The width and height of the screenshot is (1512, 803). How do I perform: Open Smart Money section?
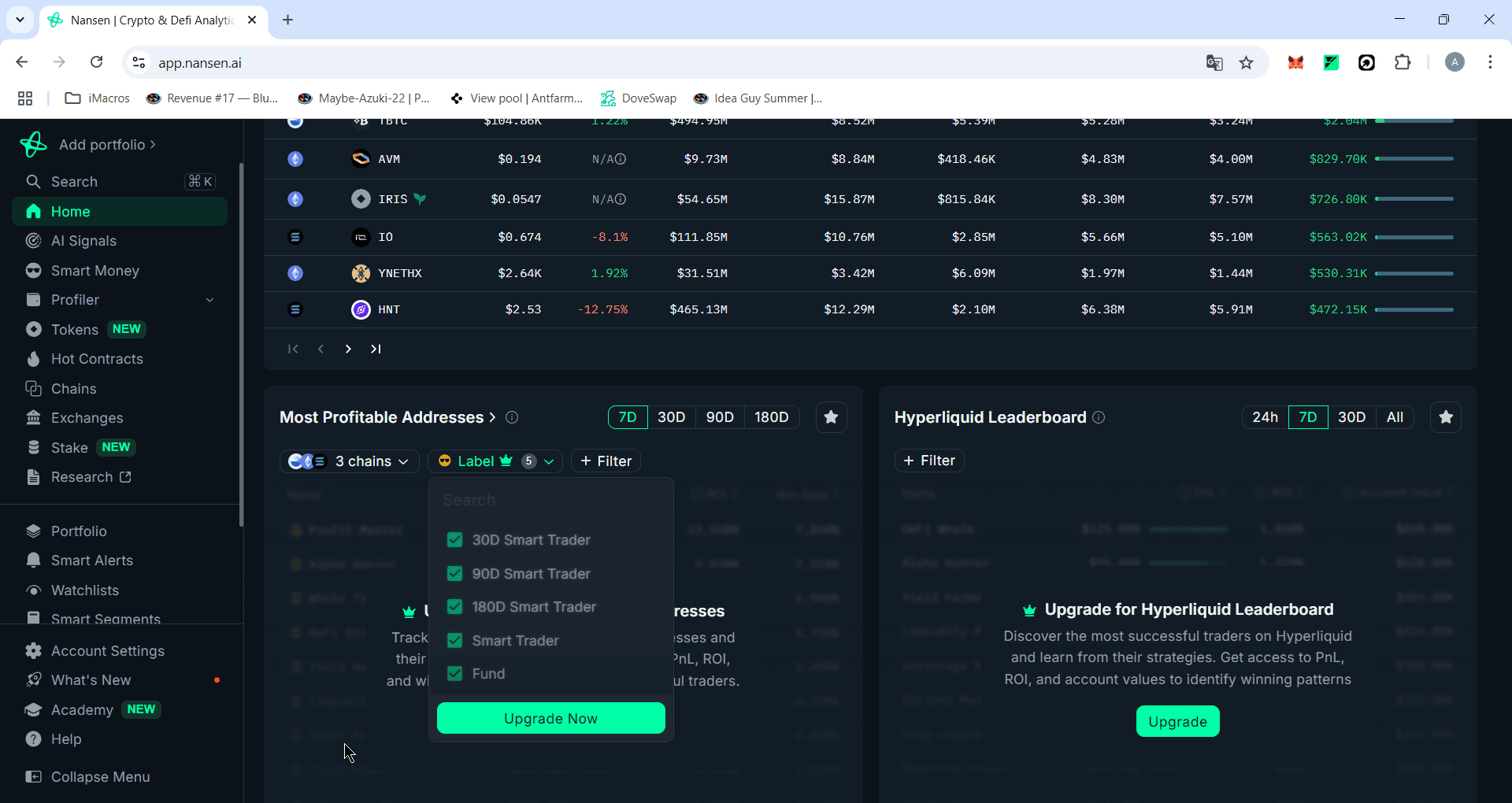[x=94, y=271]
